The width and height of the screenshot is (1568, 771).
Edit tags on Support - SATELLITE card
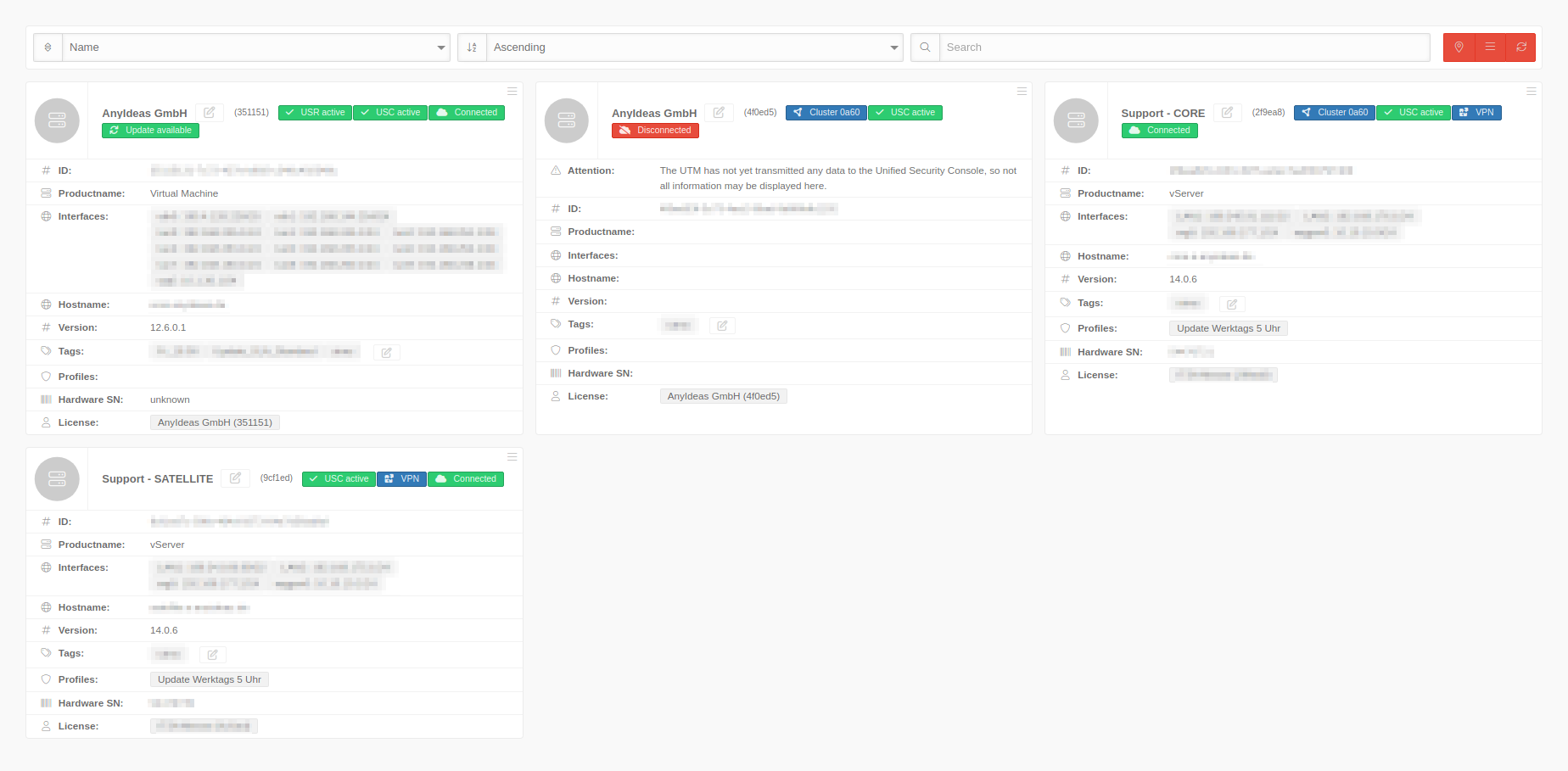(213, 655)
